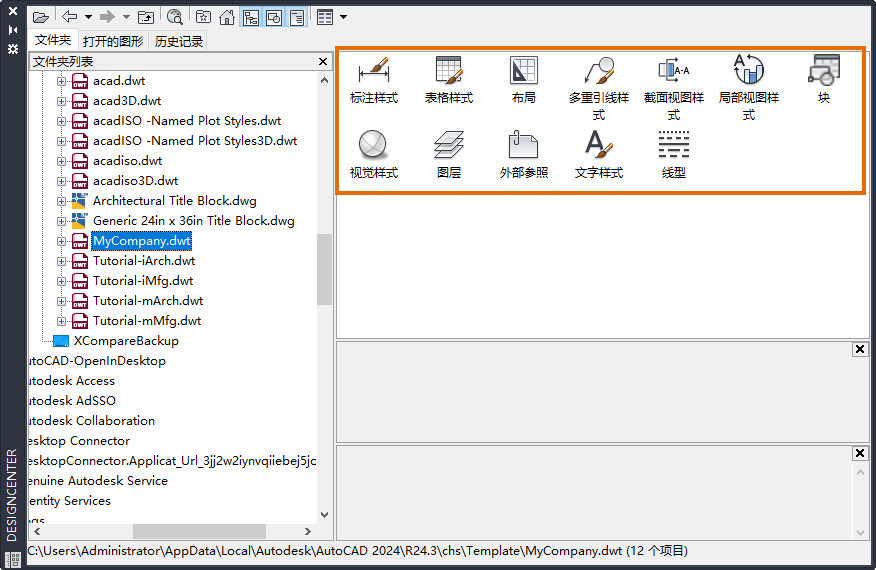The height and width of the screenshot is (570, 876).
Task: Click the MyCompany.dwt path in status bar
Action: 358,551
